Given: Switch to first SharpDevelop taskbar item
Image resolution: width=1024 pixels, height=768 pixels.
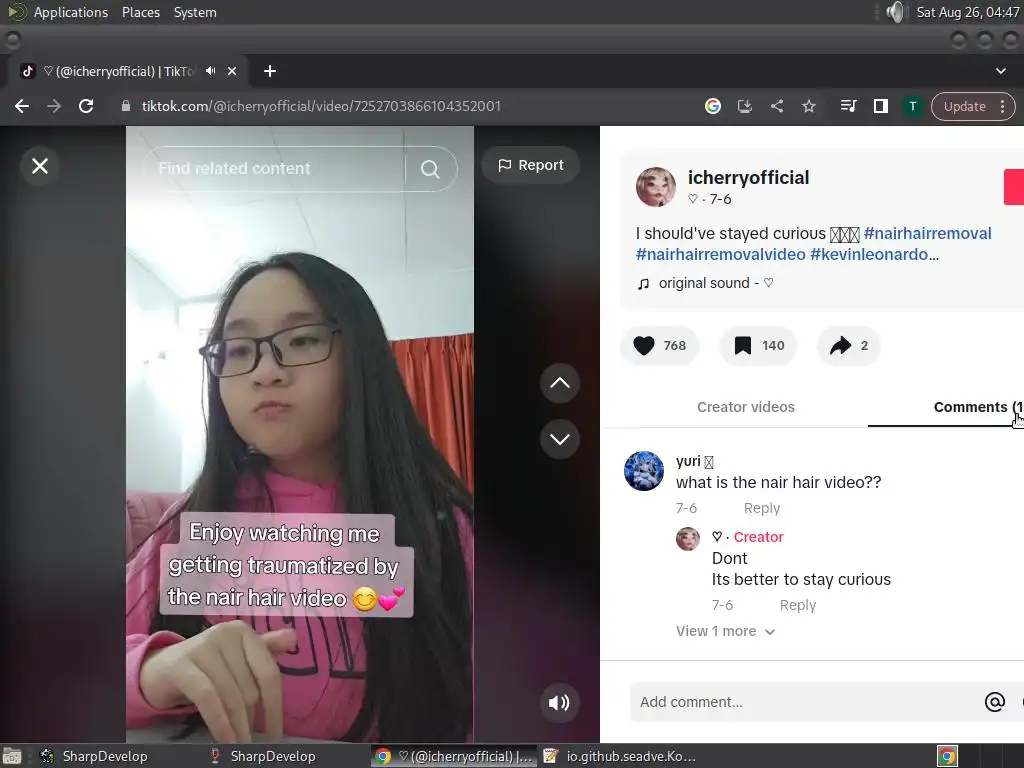Looking at the screenshot, I should [x=95, y=756].
